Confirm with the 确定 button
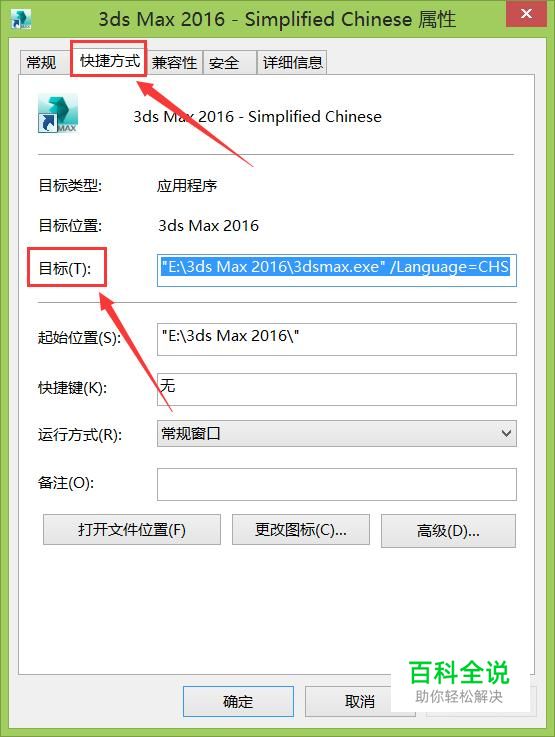 tap(238, 701)
